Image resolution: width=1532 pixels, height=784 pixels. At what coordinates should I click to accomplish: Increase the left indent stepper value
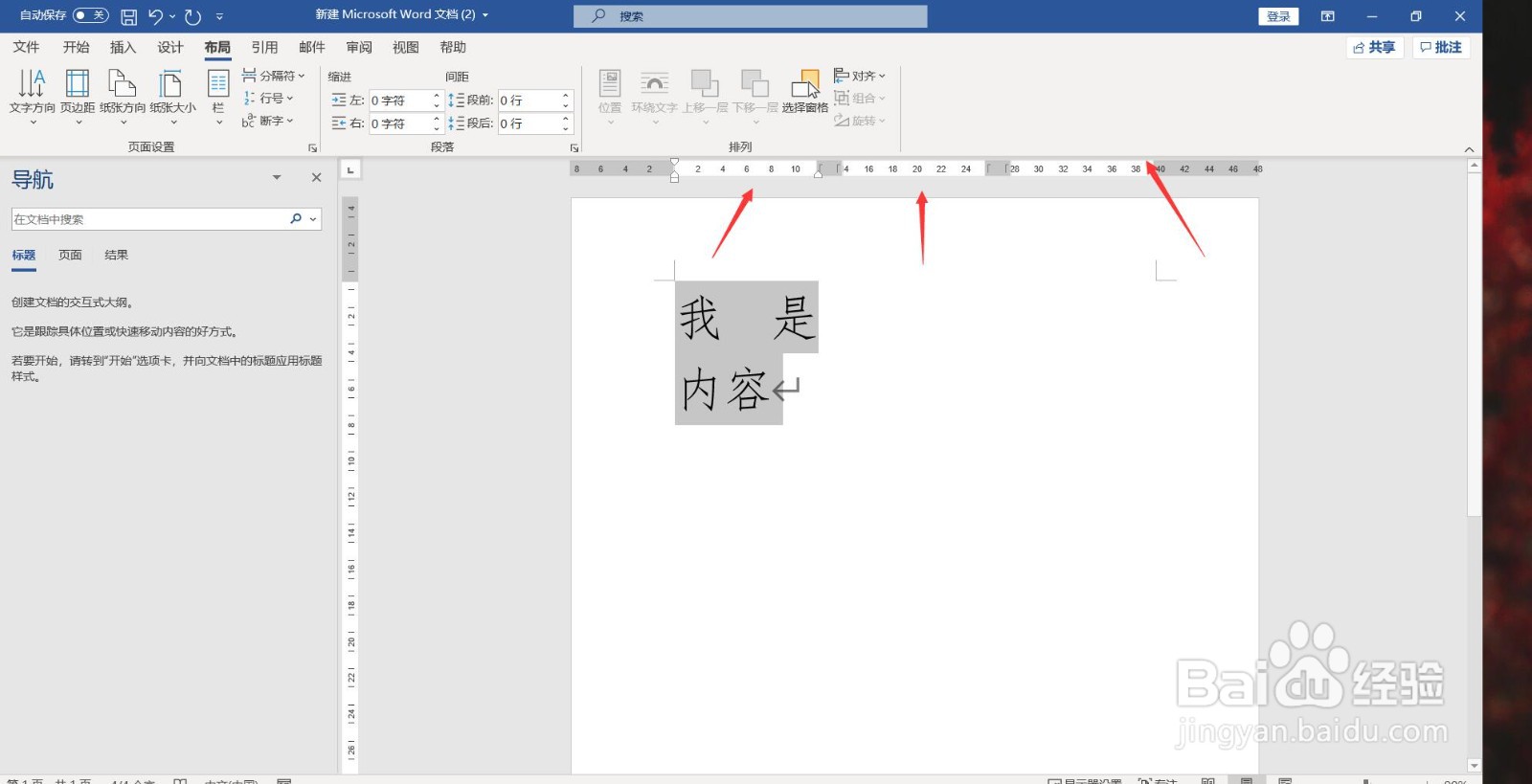(x=437, y=96)
